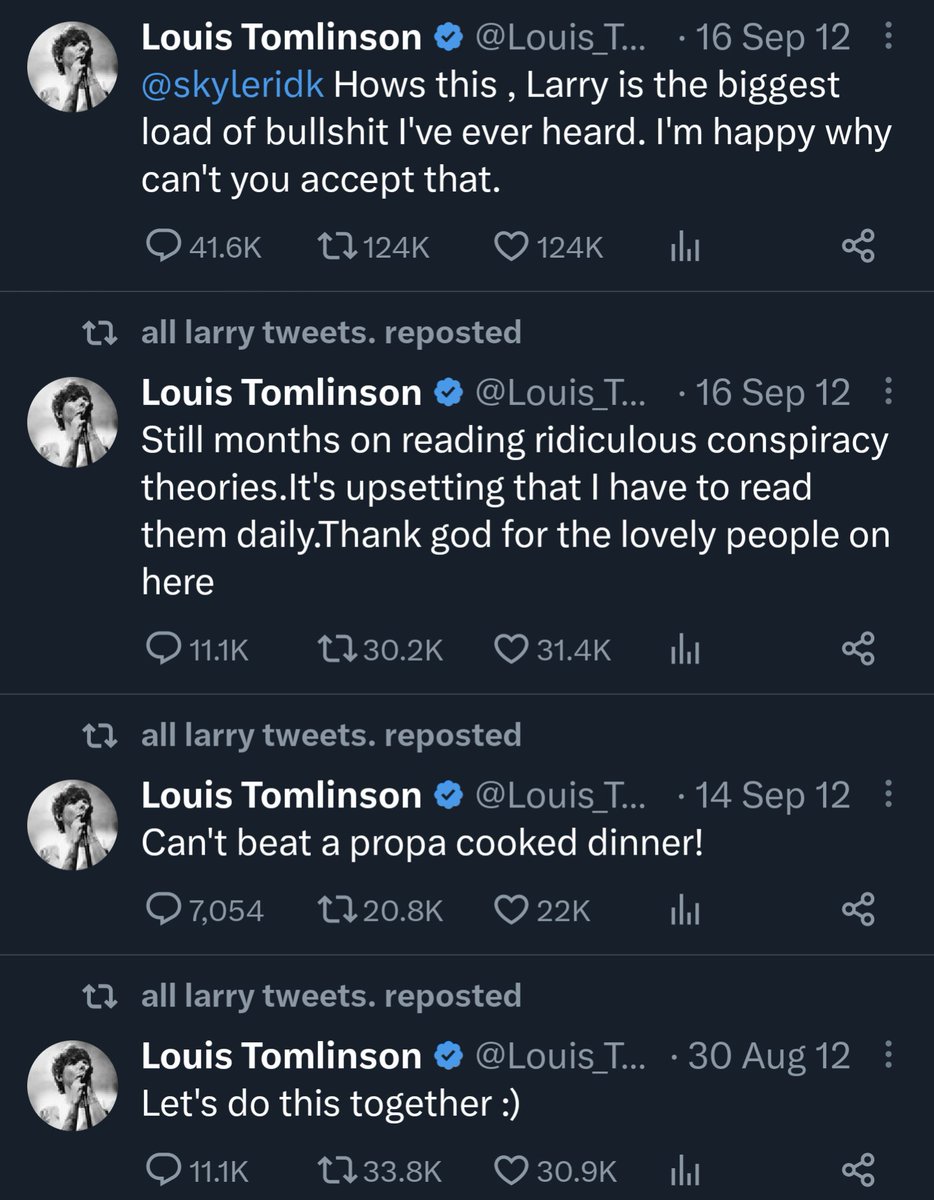Like the tweet mentioning @skyleridk

click(511, 247)
